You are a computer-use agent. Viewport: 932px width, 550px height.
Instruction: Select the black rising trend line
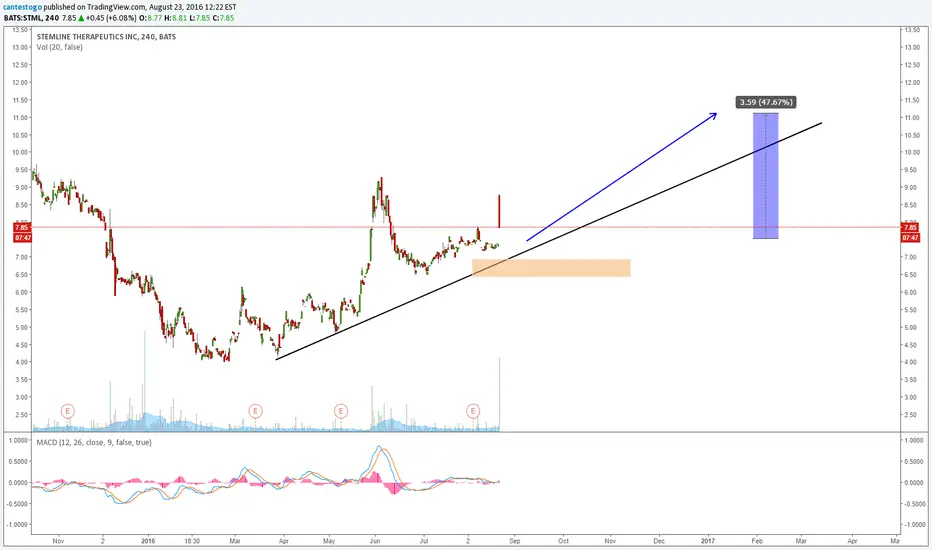pyautogui.click(x=549, y=241)
